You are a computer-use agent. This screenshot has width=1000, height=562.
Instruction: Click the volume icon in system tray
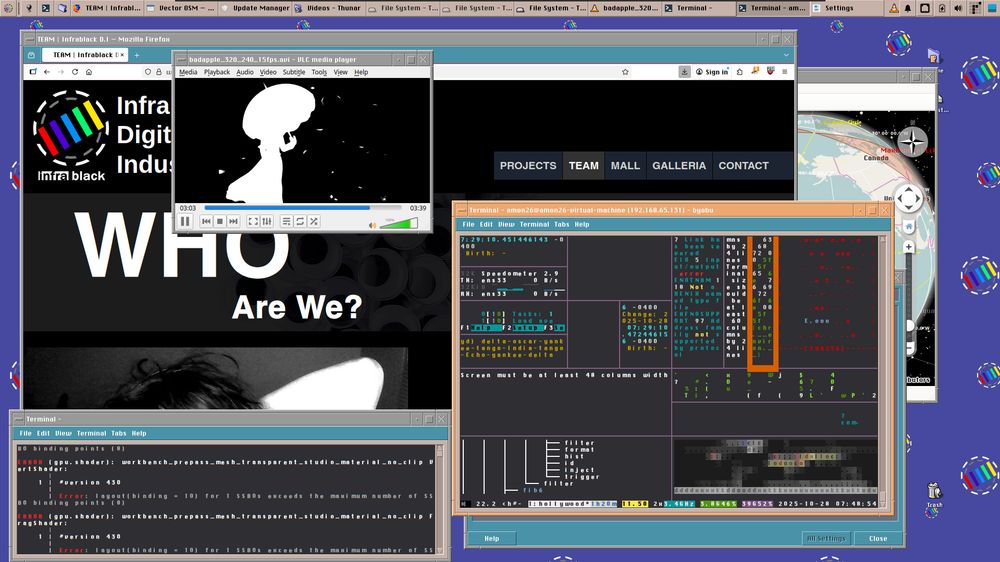[958, 8]
